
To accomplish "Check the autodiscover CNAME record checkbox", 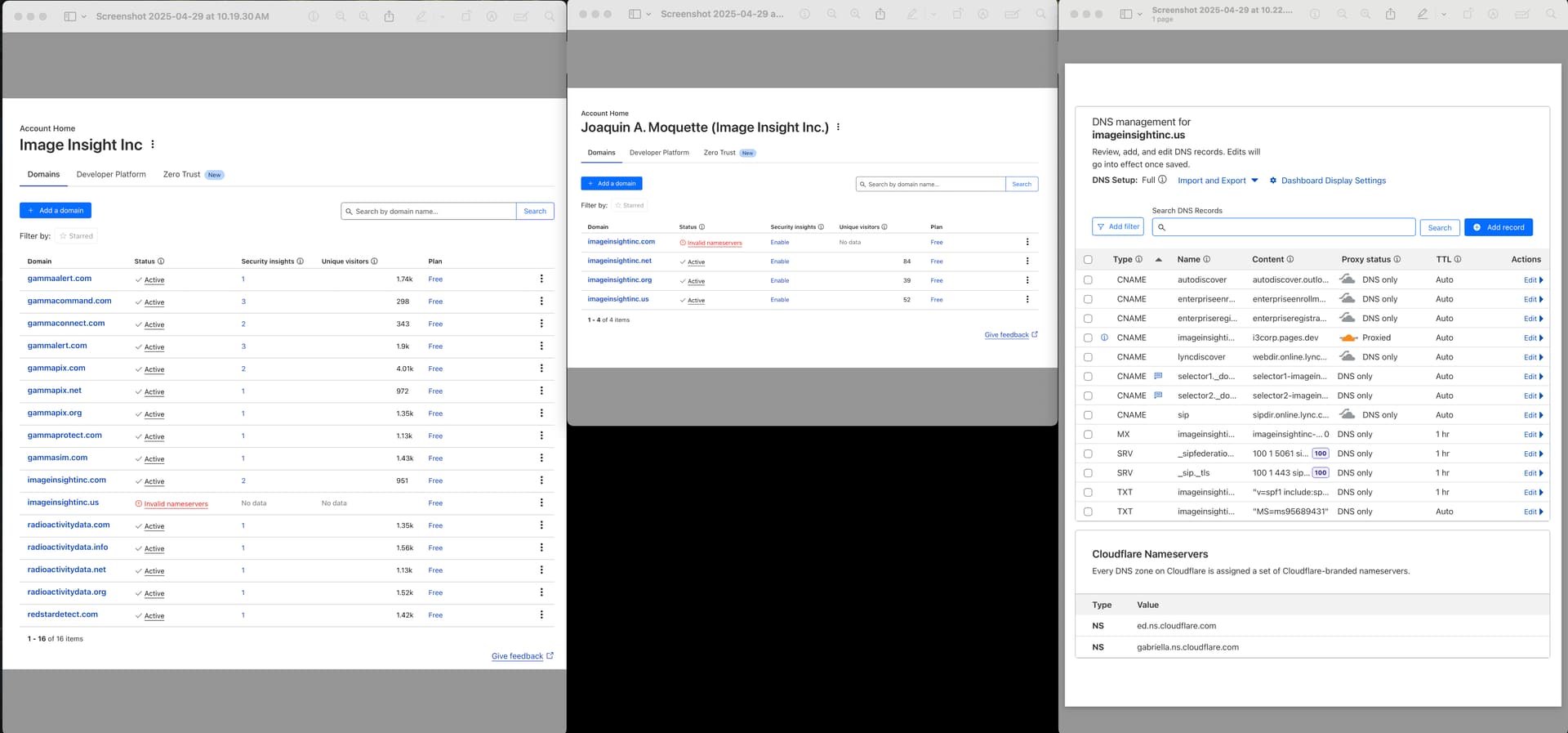I will point(1088,279).
